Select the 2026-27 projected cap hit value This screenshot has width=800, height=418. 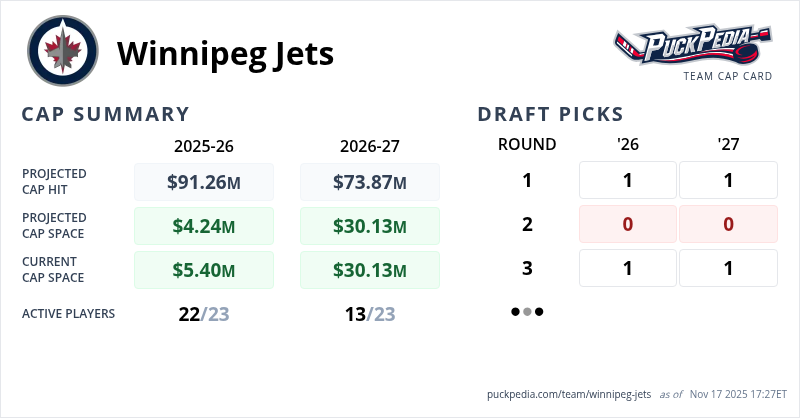click(x=369, y=182)
